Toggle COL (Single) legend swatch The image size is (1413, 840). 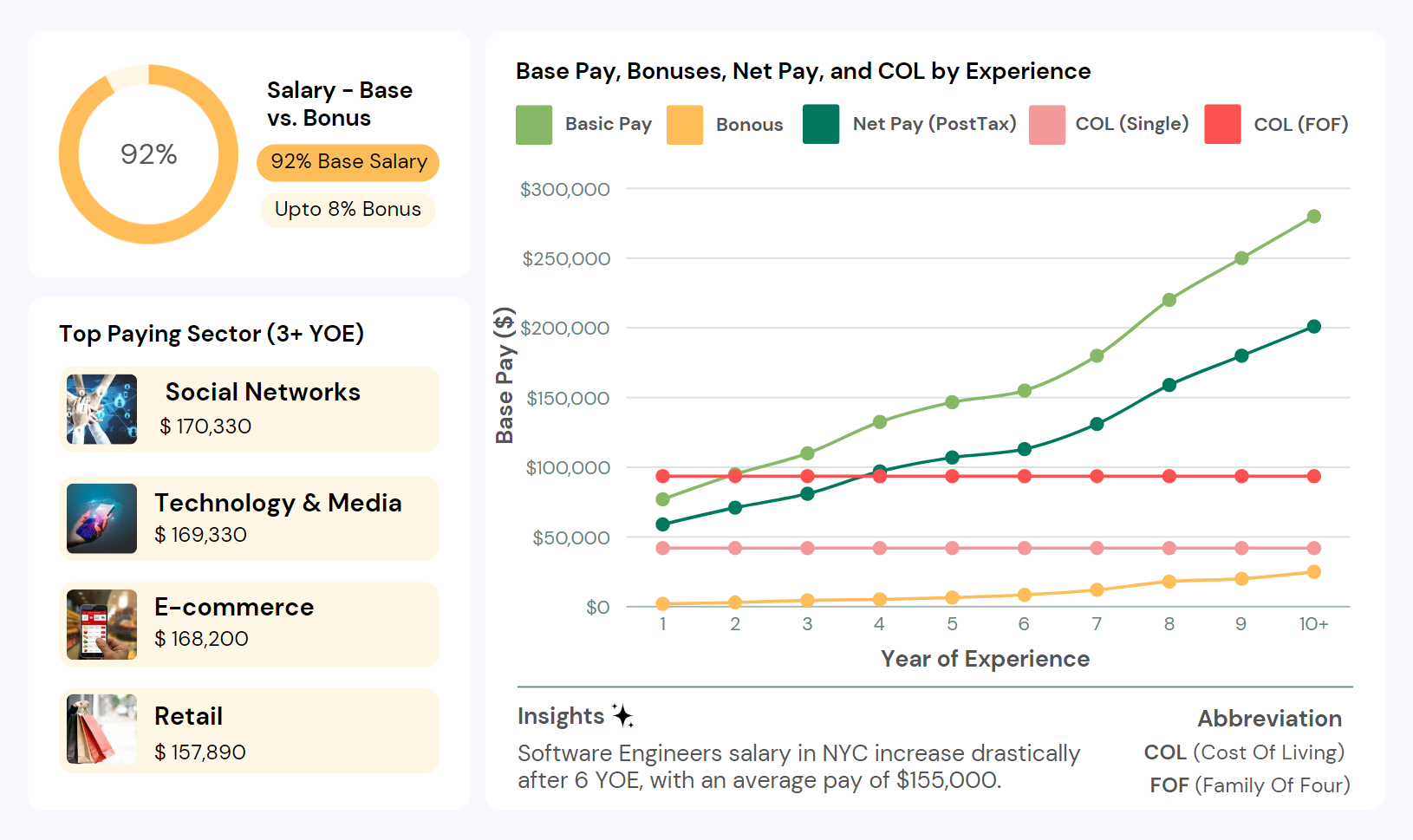1047,124
